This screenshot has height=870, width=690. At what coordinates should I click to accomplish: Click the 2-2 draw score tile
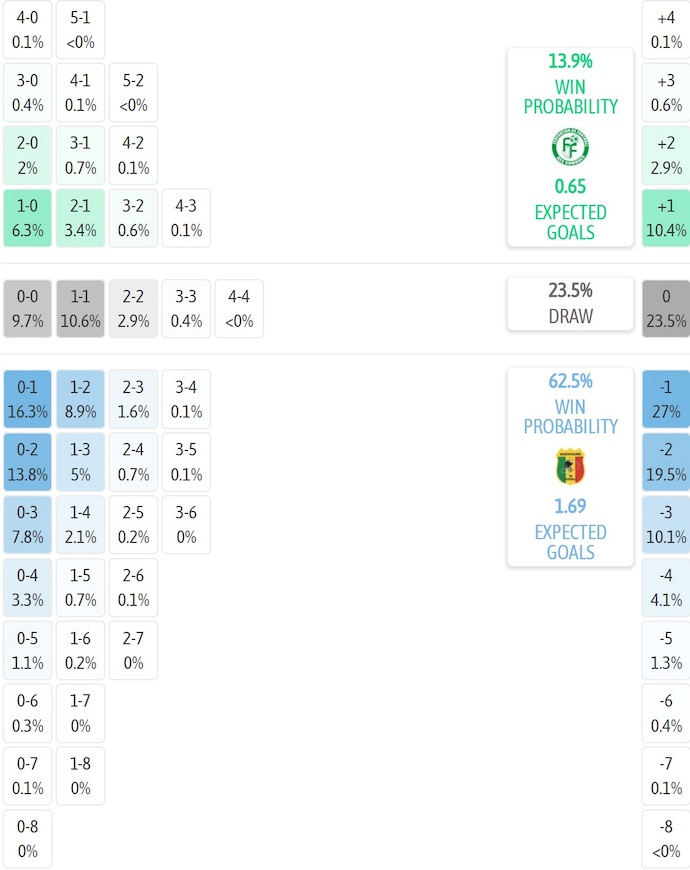click(x=134, y=309)
